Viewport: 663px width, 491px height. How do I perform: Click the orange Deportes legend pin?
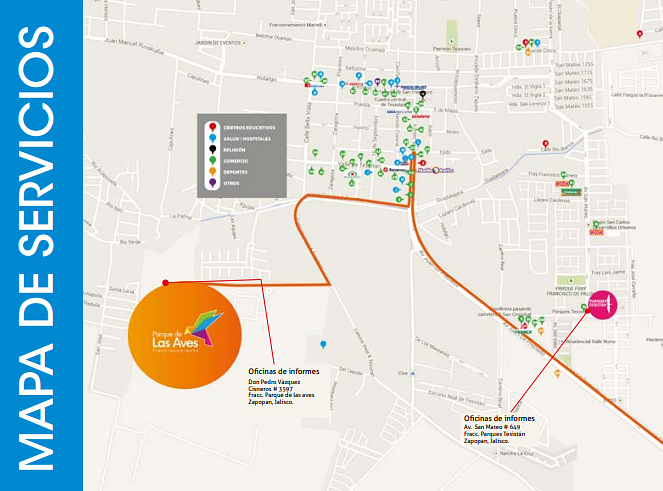click(x=211, y=172)
